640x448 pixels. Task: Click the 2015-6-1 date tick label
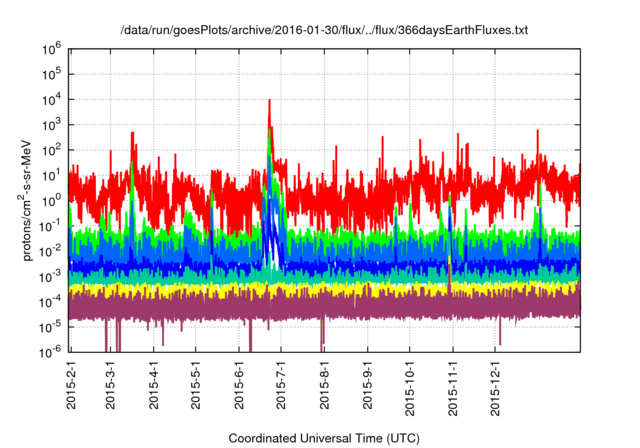pos(241,386)
